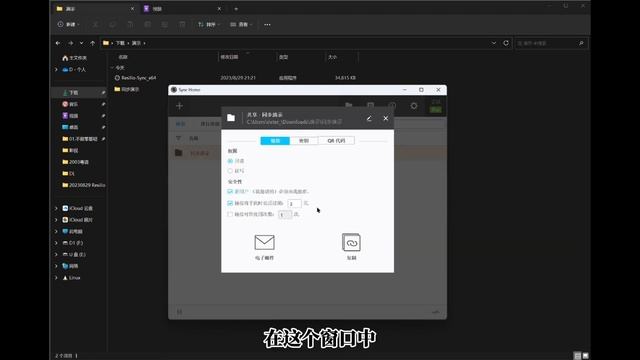
Task: Open the View dropdown in Explorer toolbar
Action: pyautogui.click(x=241, y=24)
